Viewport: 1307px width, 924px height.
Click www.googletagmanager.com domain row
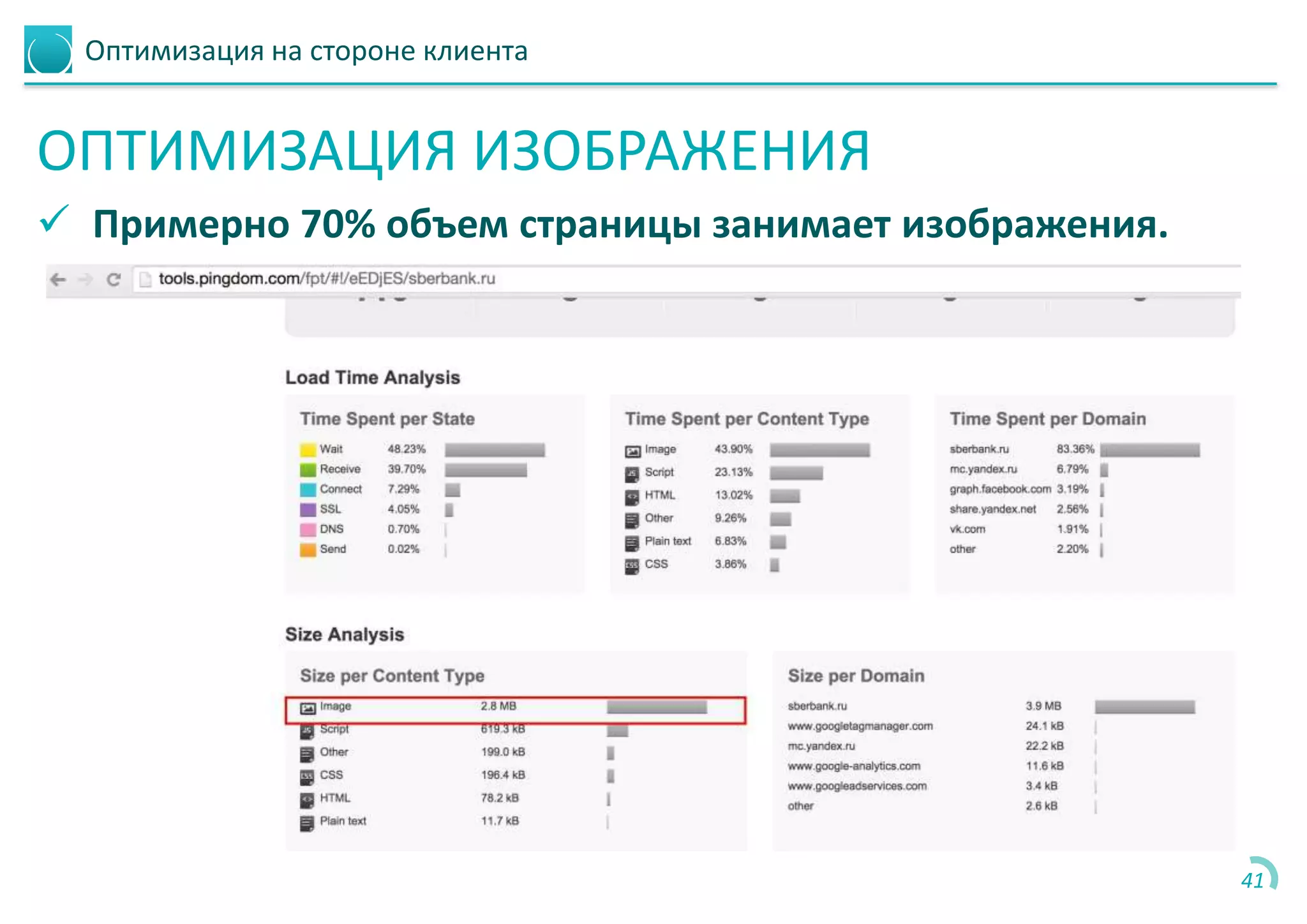(x=943, y=726)
